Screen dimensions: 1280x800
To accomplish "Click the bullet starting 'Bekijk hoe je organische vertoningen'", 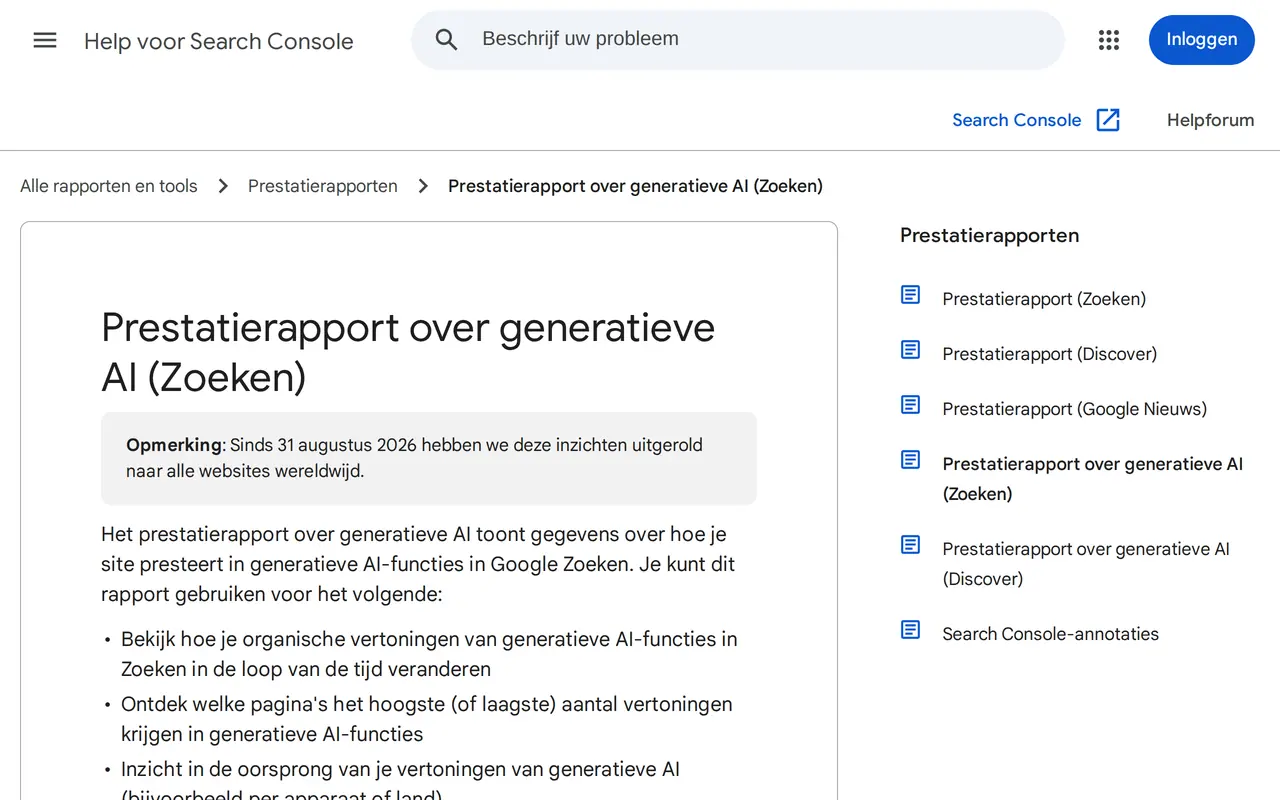I will pyautogui.click(x=429, y=654).
